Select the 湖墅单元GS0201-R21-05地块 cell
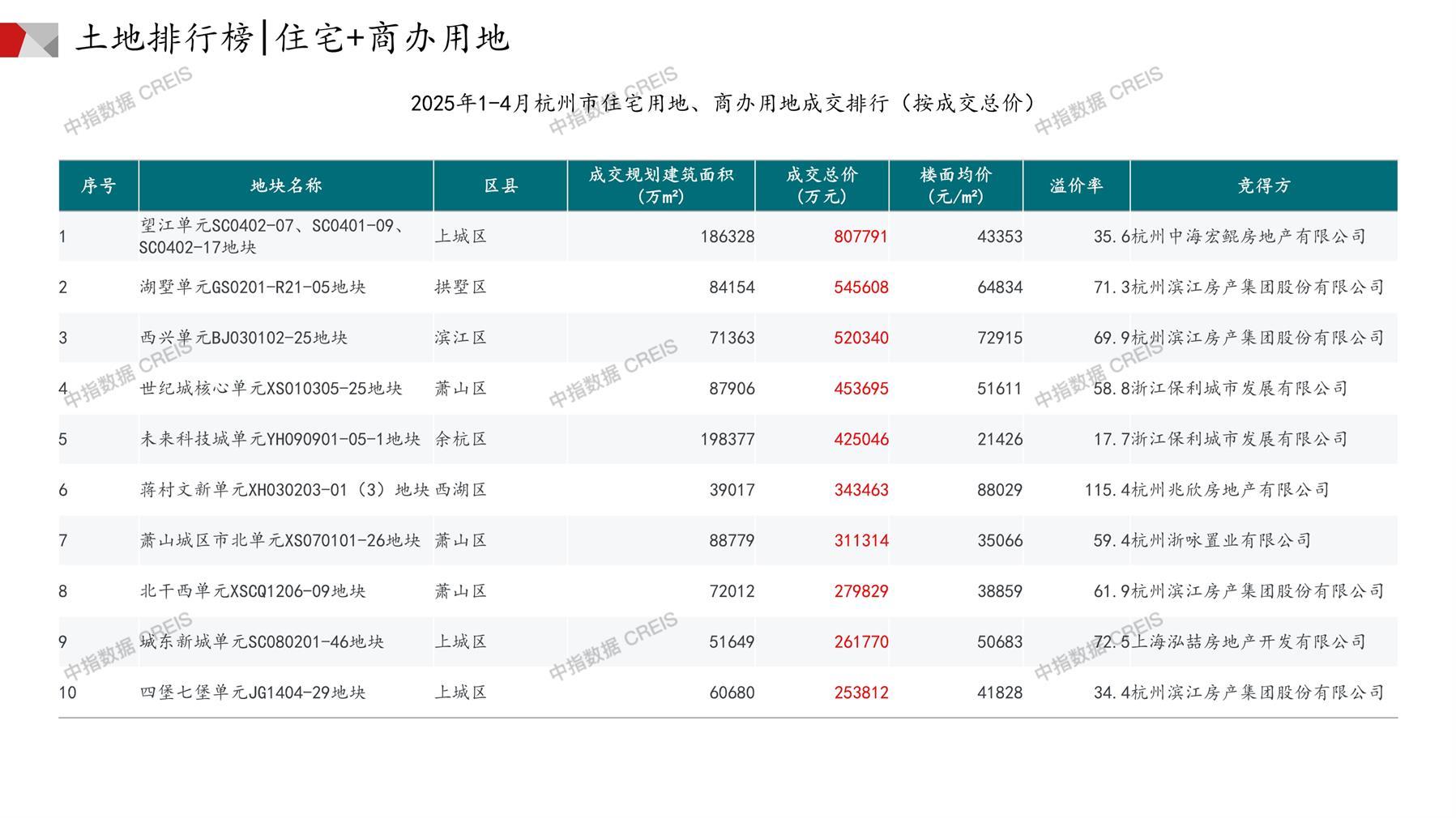 253,288
